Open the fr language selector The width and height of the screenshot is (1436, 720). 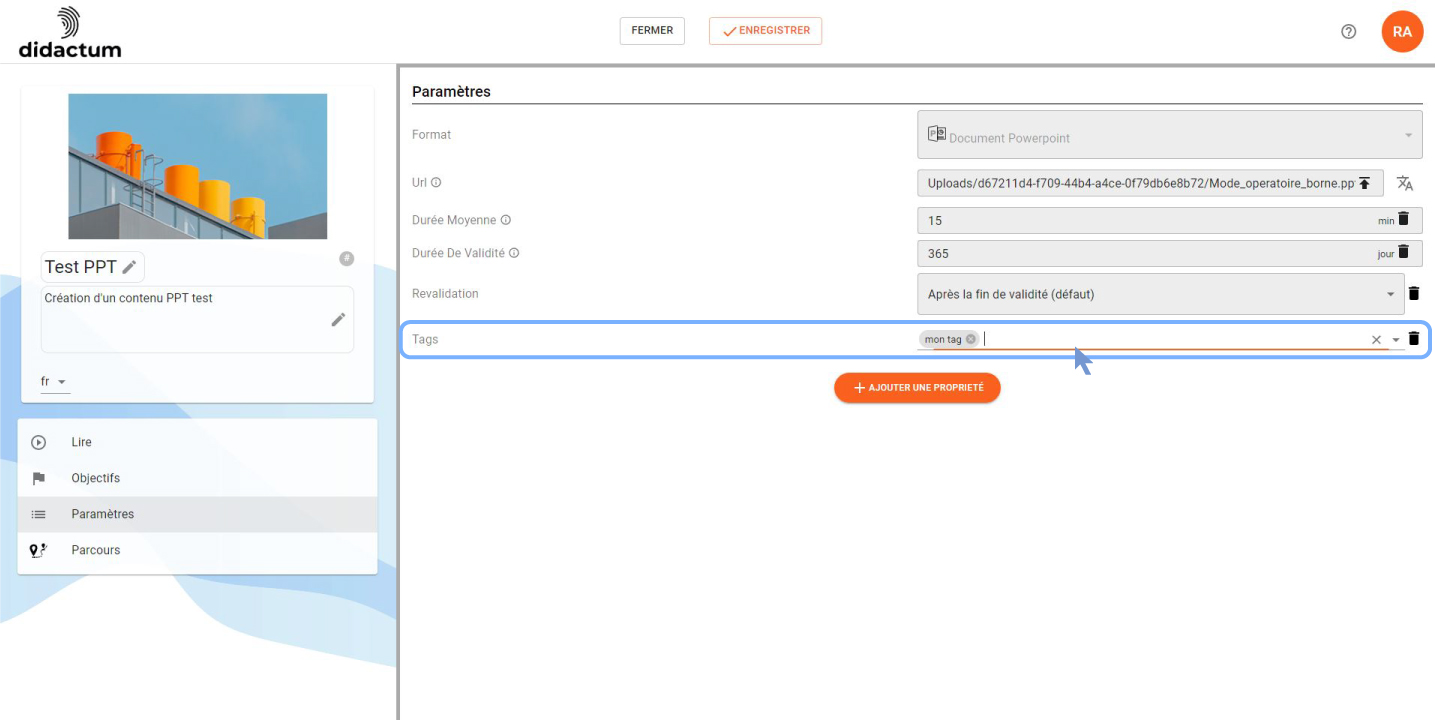(55, 382)
